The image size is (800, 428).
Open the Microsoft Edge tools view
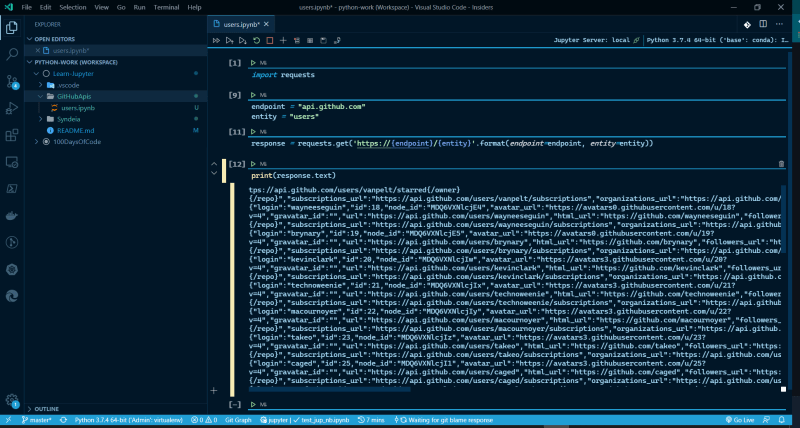[x=12, y=296]
